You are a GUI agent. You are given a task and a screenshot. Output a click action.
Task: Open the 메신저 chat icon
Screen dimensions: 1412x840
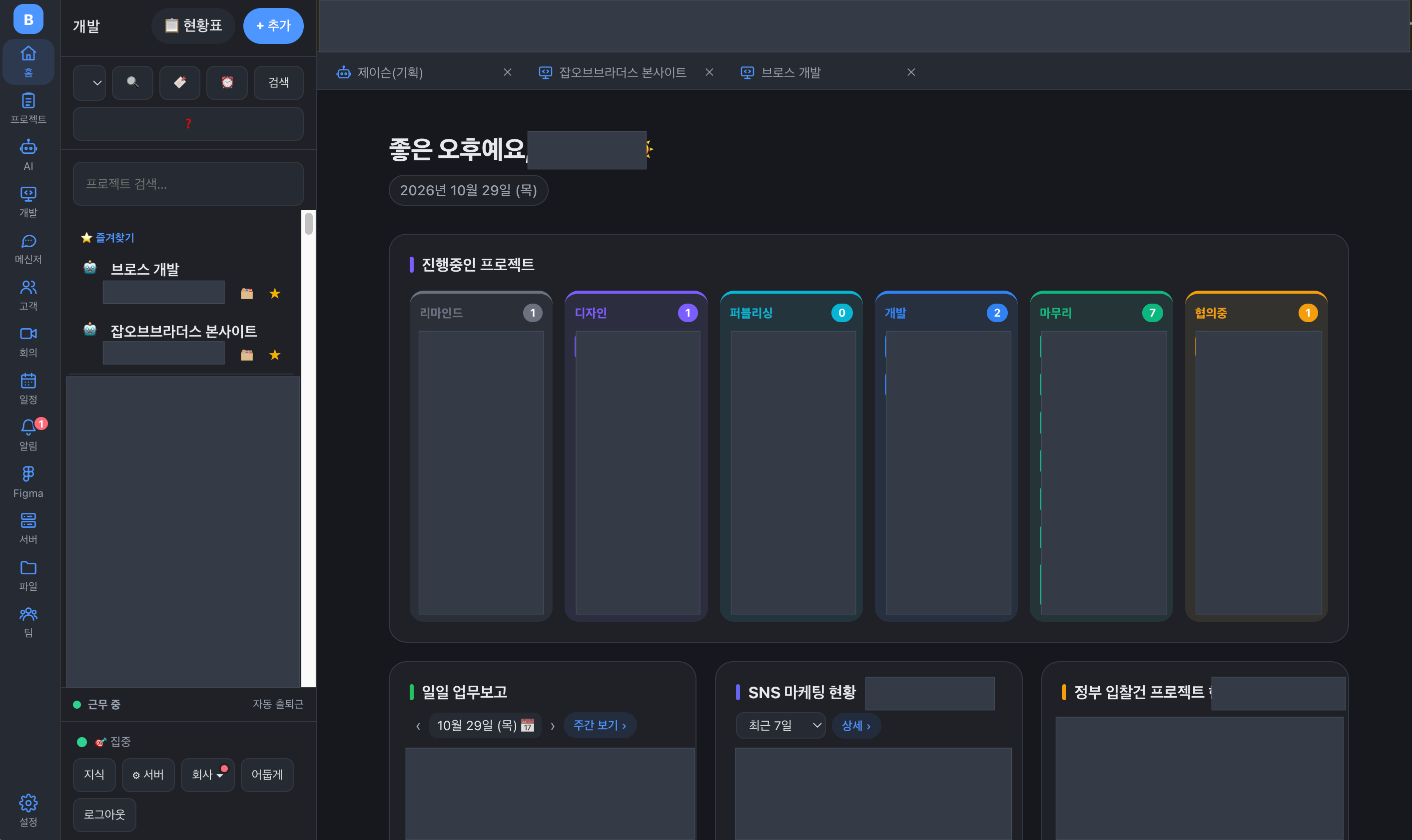(x=28, y=249)
